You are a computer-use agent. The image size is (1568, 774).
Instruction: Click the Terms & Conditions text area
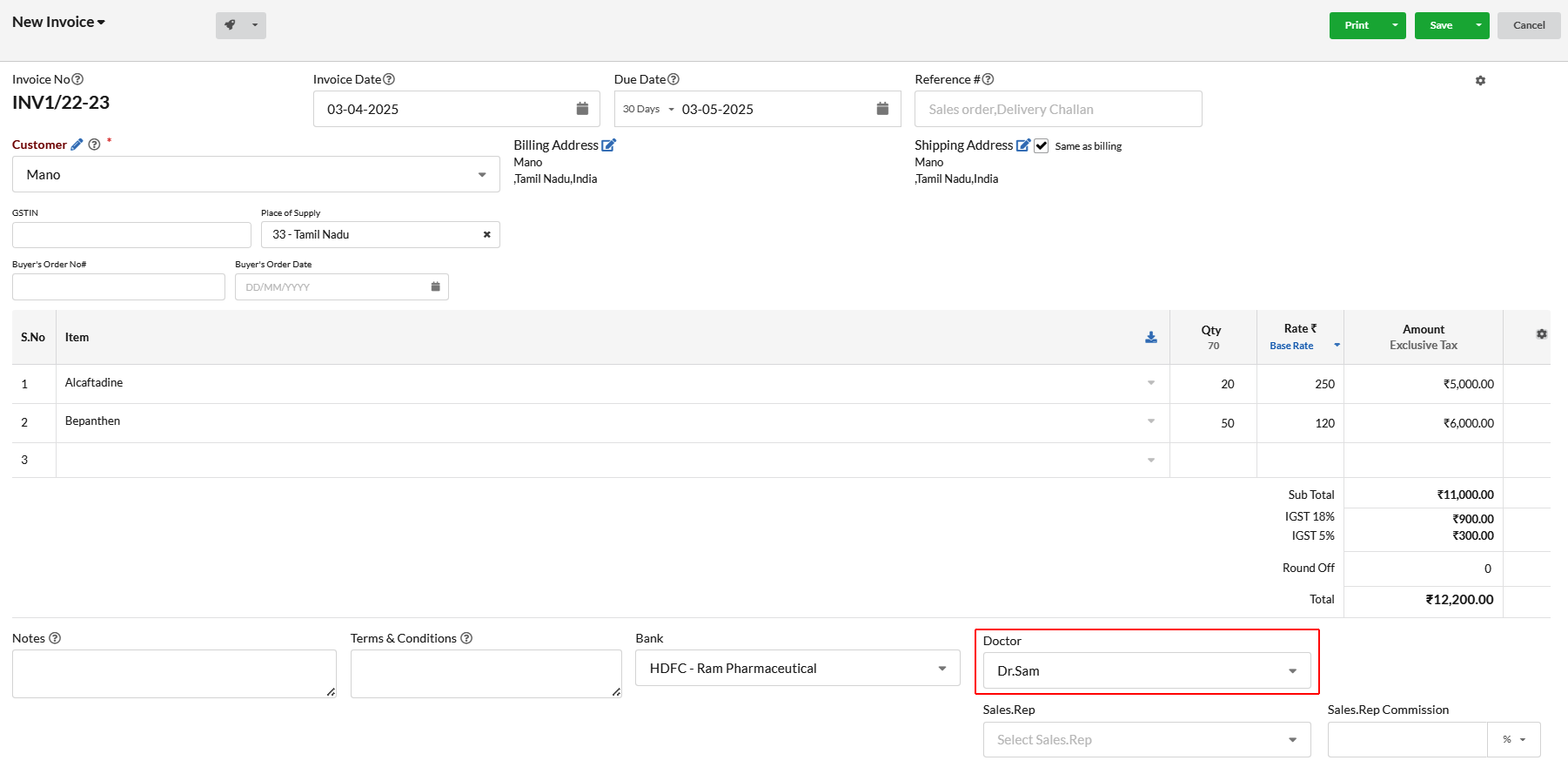[486, 674]
